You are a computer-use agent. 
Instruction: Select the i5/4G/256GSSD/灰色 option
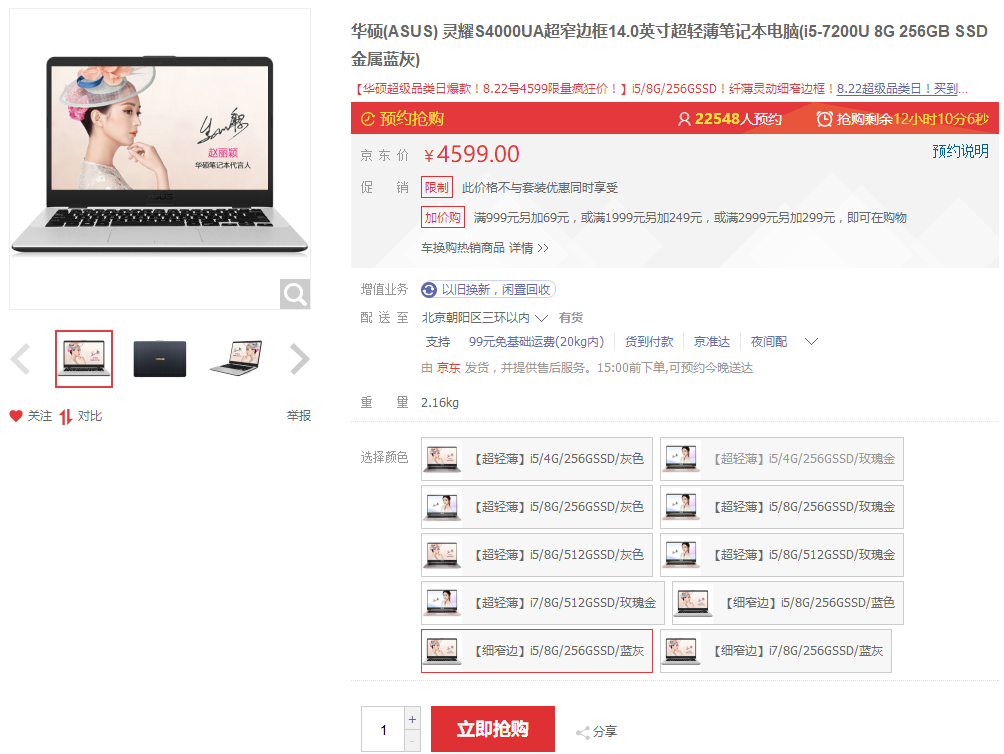point(537,459)
